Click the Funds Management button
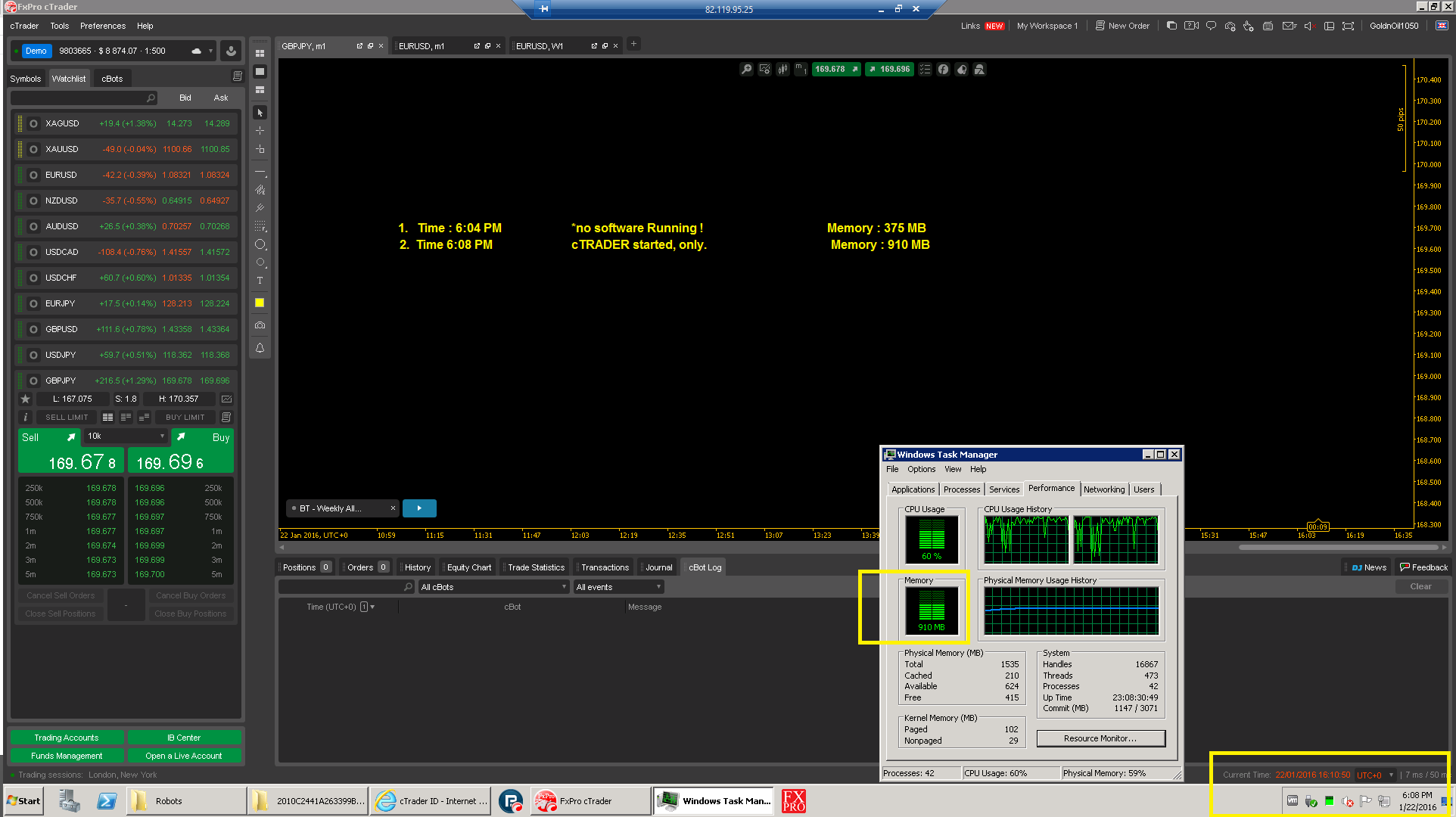Screen dimensions: 1456x817 (67, 756)
